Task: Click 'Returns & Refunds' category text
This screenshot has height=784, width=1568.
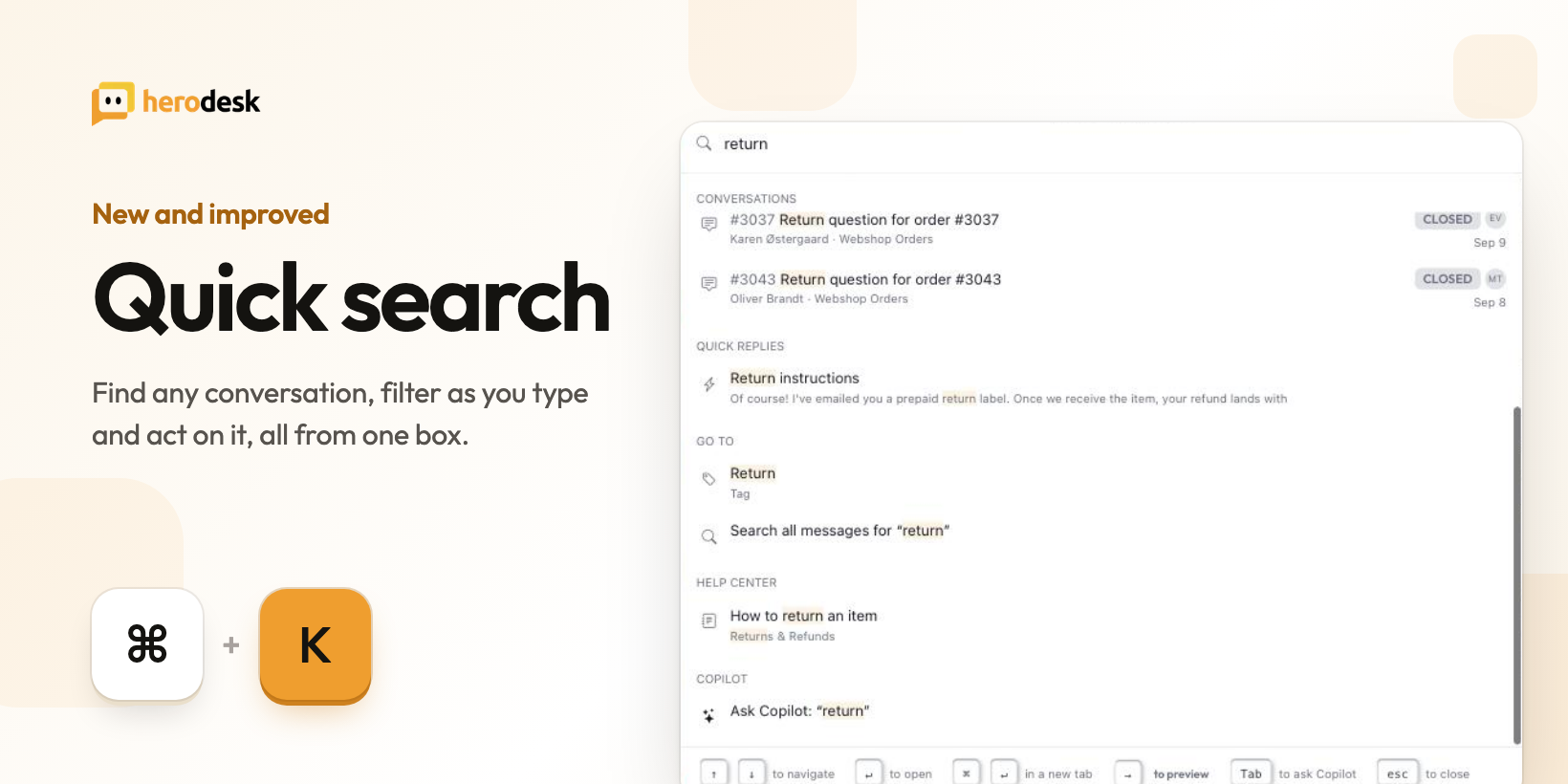Action: pos(782,637)
